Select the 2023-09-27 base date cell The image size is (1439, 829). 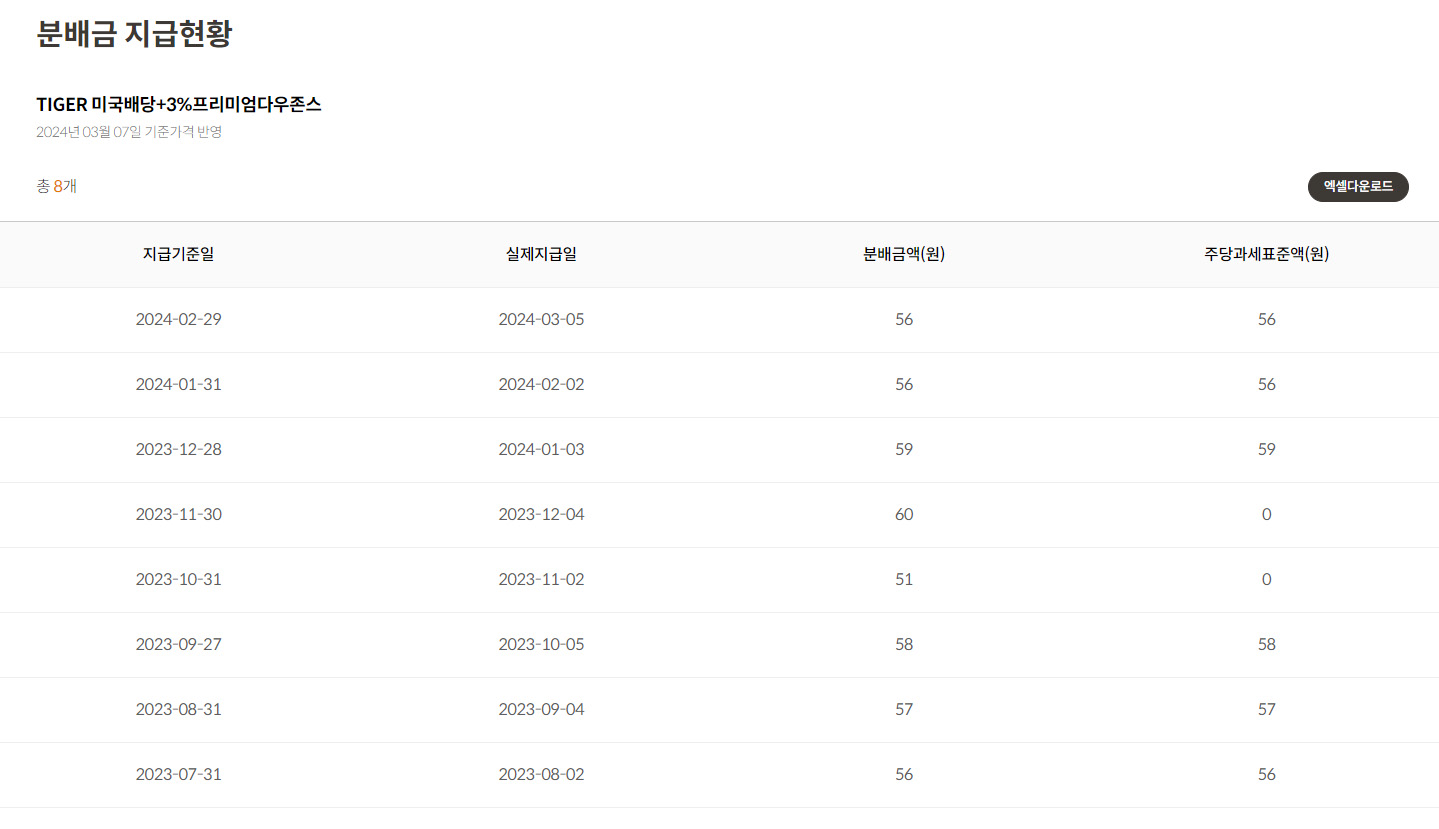(x=178, y=645)
